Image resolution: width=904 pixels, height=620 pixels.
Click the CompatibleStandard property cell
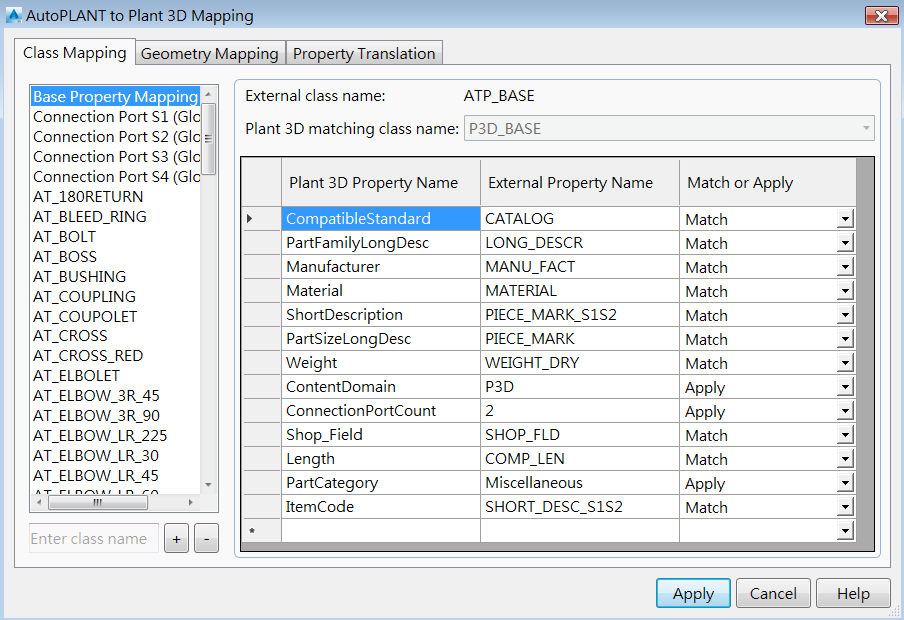tap(381, 219)
